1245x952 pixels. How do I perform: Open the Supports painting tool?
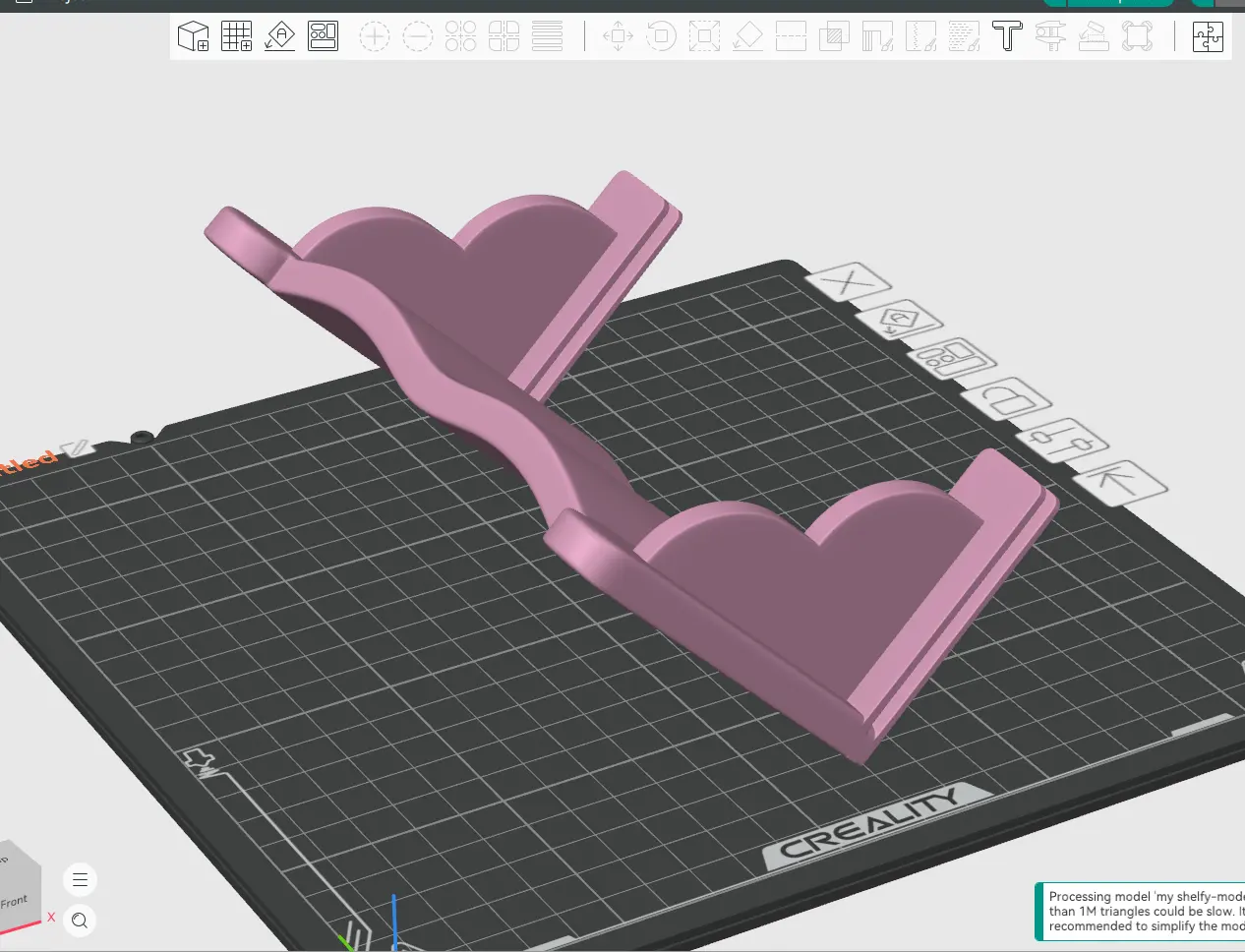coord(877,37)
